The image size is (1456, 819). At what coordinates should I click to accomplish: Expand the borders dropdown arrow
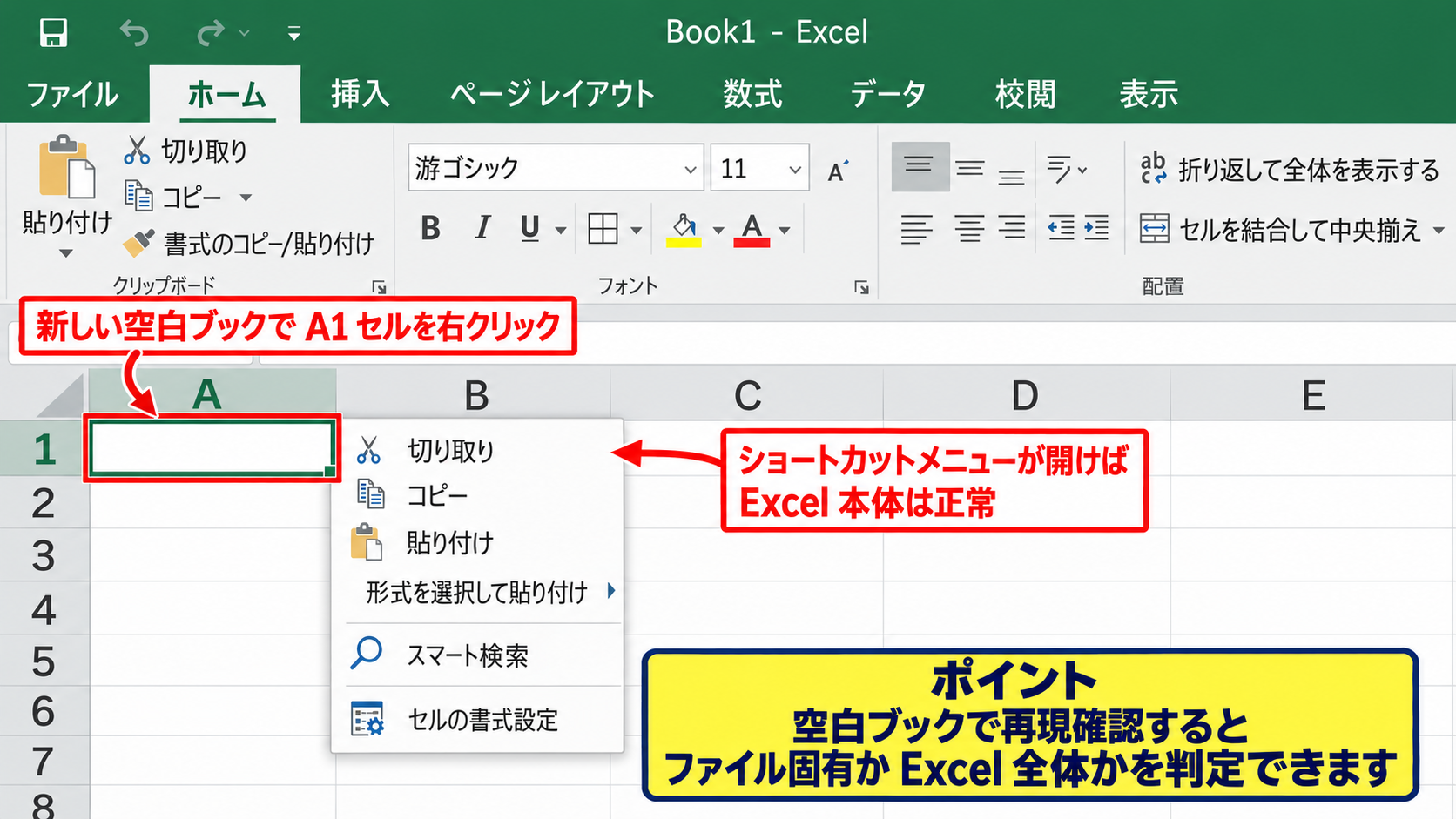[637, 230]
